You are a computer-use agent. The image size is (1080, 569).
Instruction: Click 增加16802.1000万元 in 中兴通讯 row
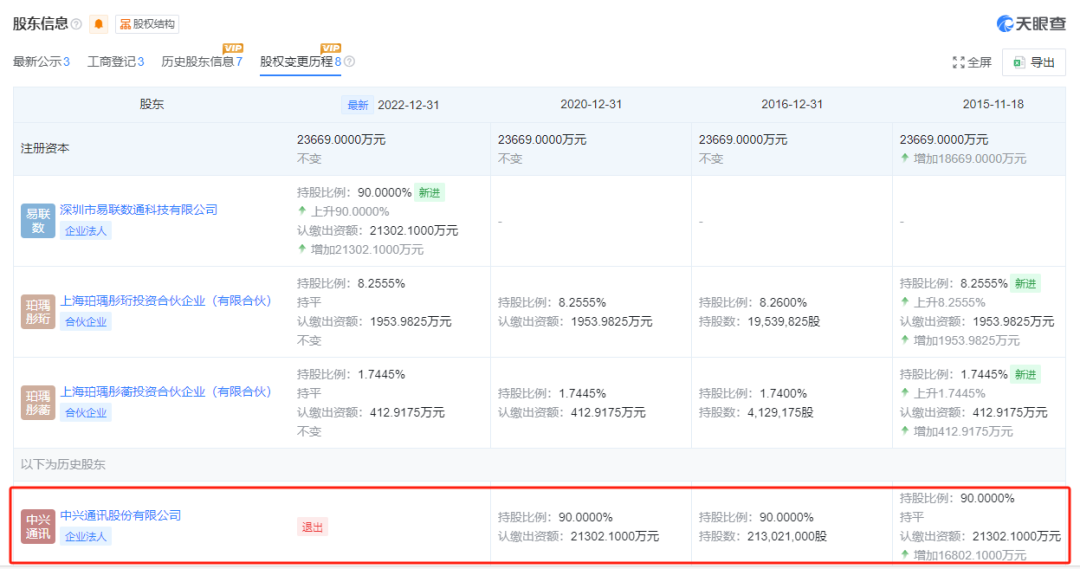(x=963, y=555)
